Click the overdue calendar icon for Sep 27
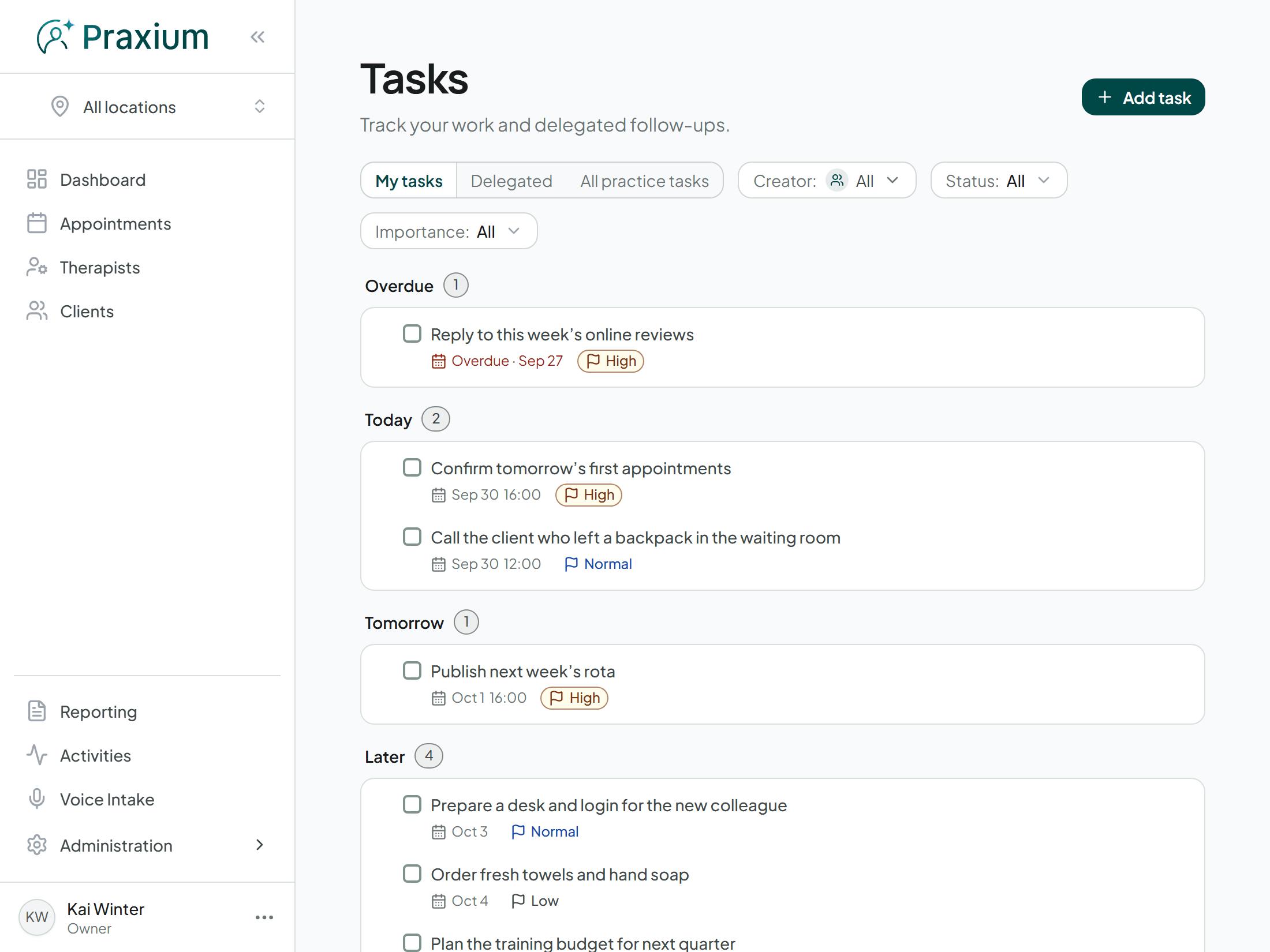1270x952 pixels. 439,361
